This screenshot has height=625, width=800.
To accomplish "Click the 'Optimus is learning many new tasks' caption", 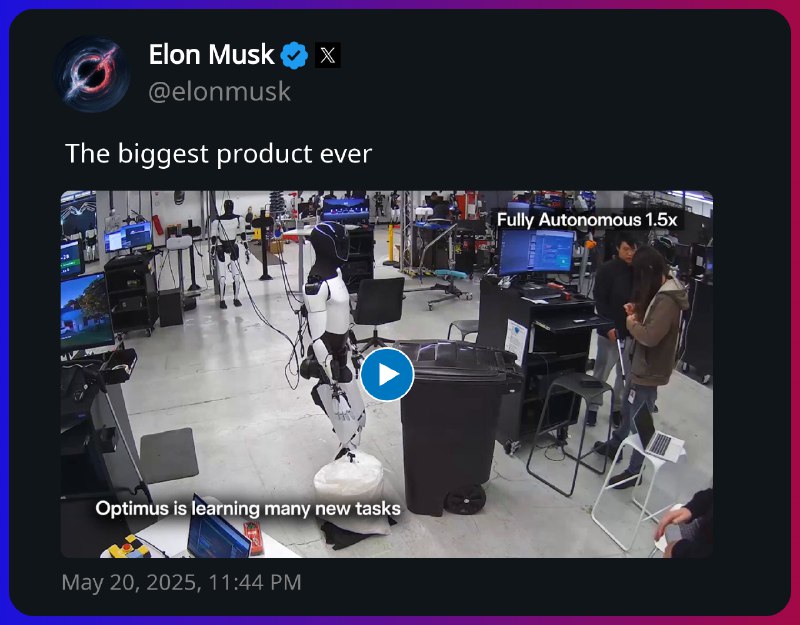I will 248,509.
